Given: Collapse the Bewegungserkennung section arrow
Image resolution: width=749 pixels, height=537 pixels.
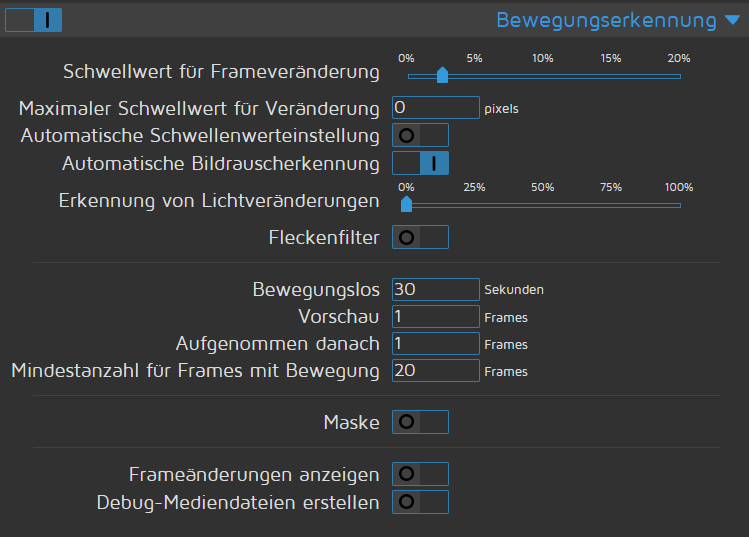Looking at the screenshot, I should click(x=732, y=20).
